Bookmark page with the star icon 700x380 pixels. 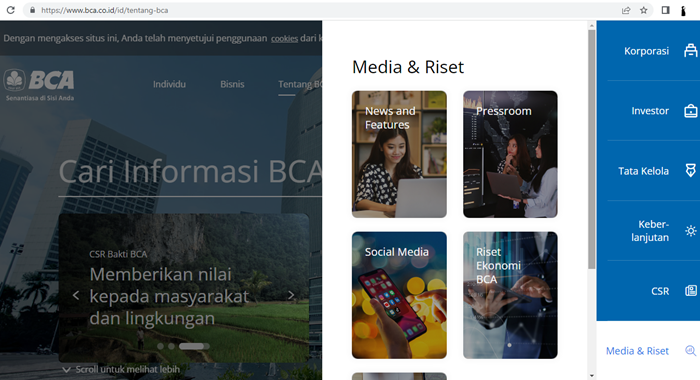tap(643, 10)
